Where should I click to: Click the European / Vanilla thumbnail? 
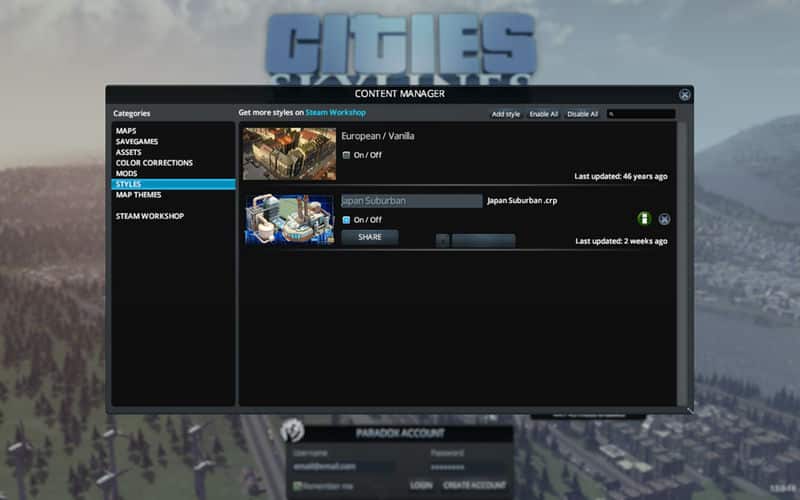(x=289, y=154)
